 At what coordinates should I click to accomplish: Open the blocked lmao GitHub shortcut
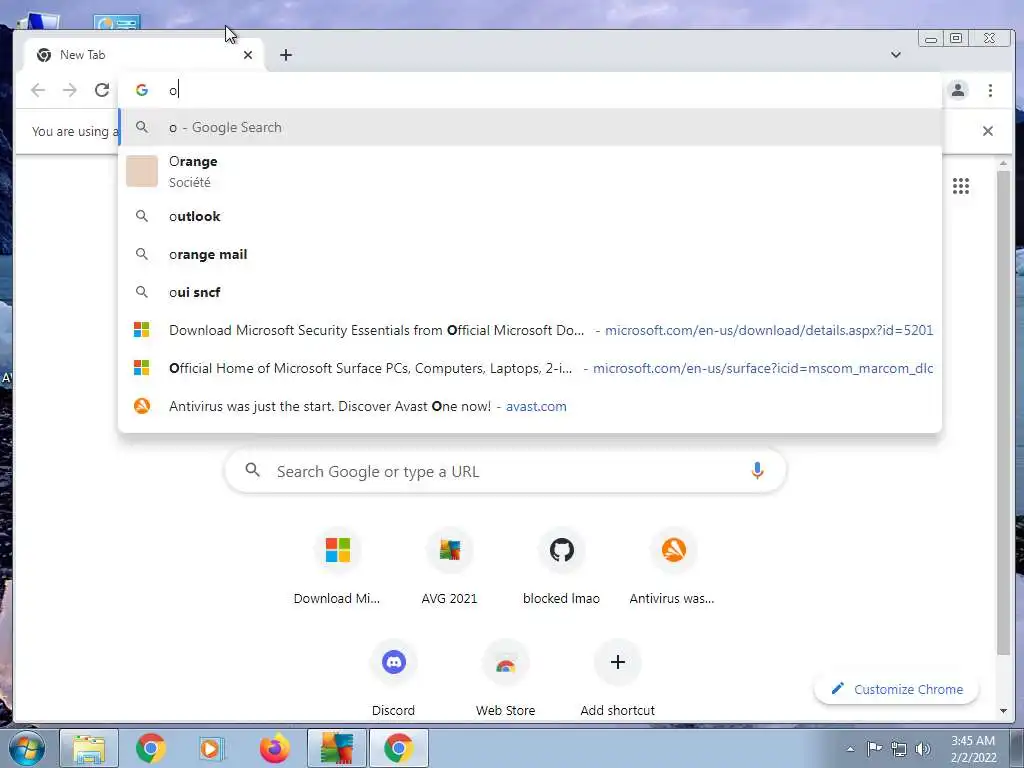pos(562,568)
